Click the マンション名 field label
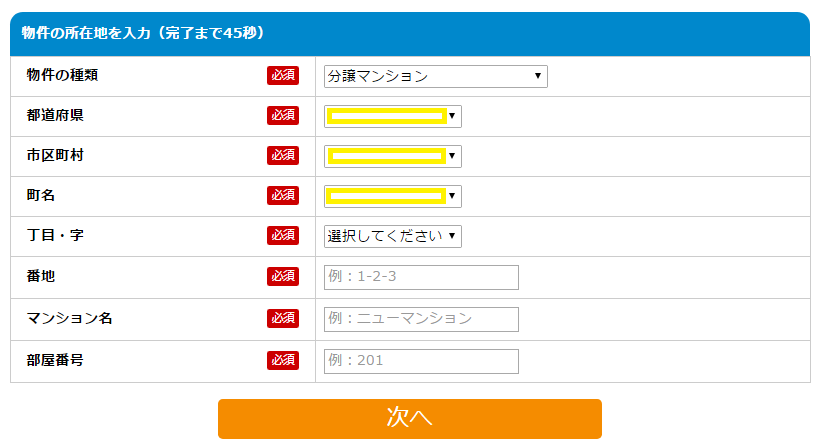 pos(69,318)
